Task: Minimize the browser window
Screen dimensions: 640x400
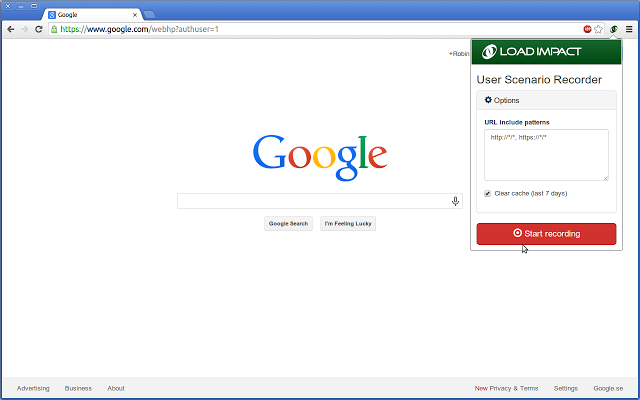Action: click(x=21, y=6)
